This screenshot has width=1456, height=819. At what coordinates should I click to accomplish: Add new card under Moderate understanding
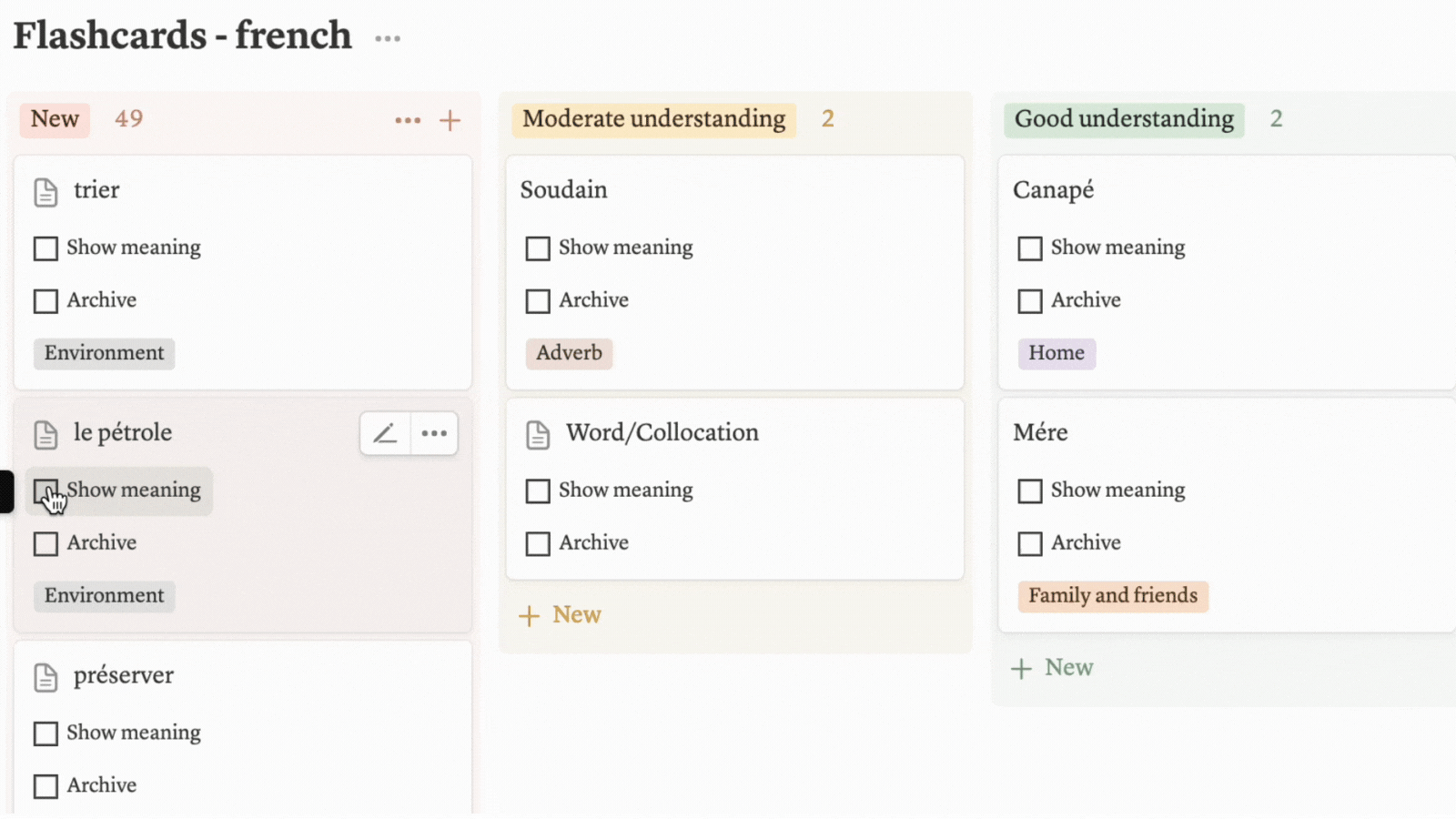coord(561,615)
